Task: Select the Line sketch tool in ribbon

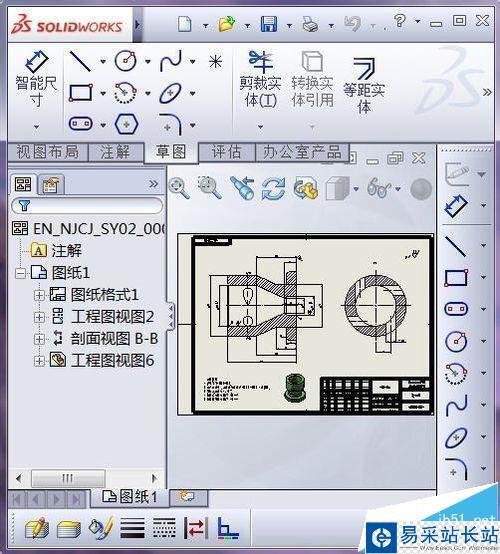Action: (x=80, y=61)
